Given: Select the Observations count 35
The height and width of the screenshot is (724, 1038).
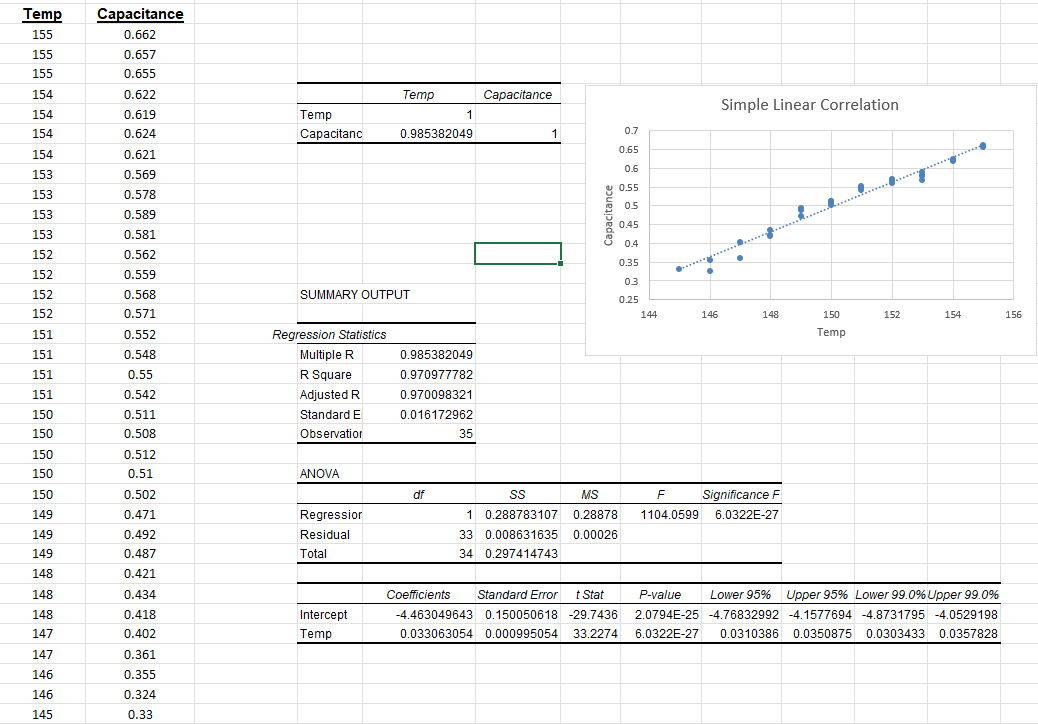Looking at the screenshot, I should tap(466, 433).
